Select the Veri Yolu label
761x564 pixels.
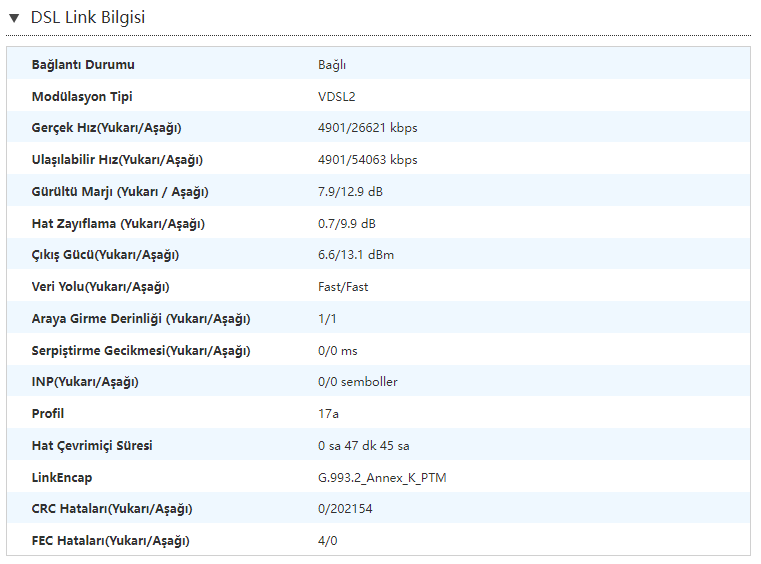tap(100, 287)
